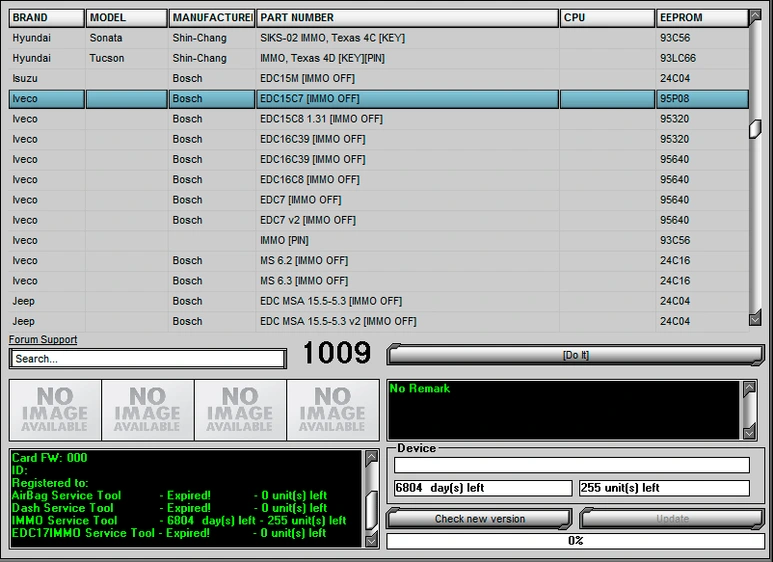773x562 pixels.
Task: Select the EDC15C8 1.31 [IMMO OFF] row
Action: [x=379, y=119]
